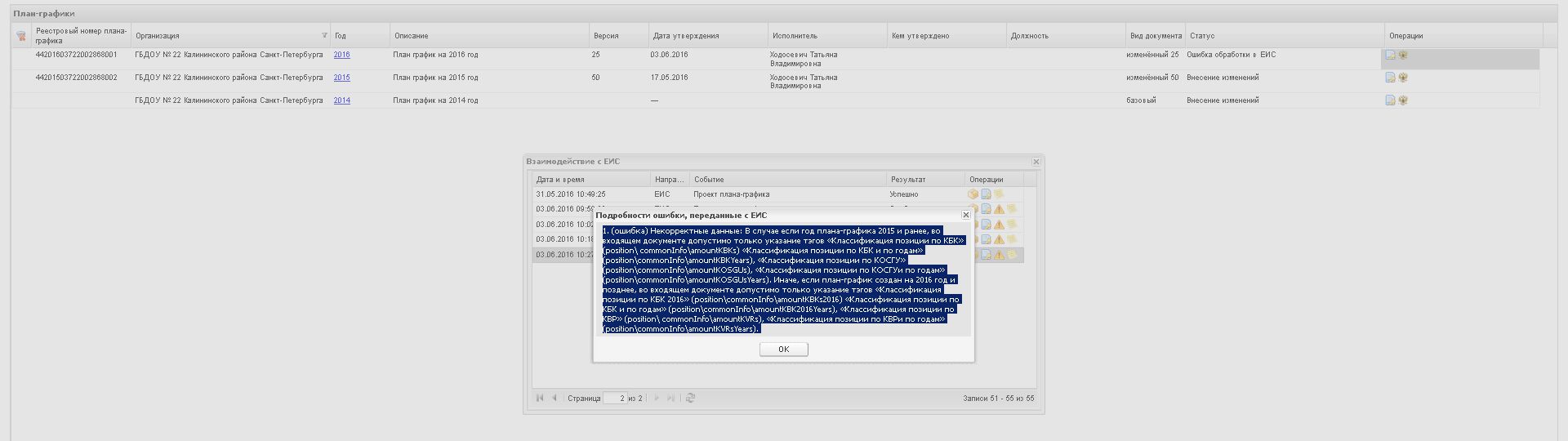Click the page number input field
The width and height of the screenshot is (1568, 441).
[614, 399]
